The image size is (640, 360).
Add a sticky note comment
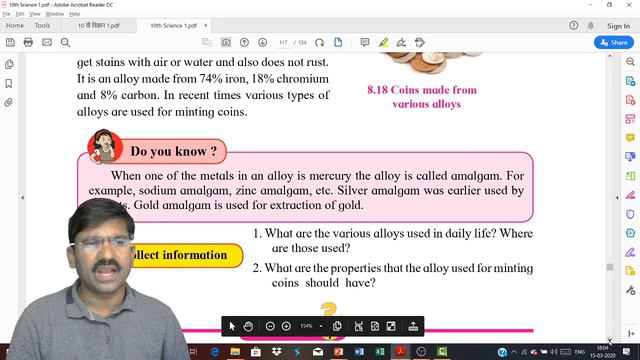coord(365,42)
